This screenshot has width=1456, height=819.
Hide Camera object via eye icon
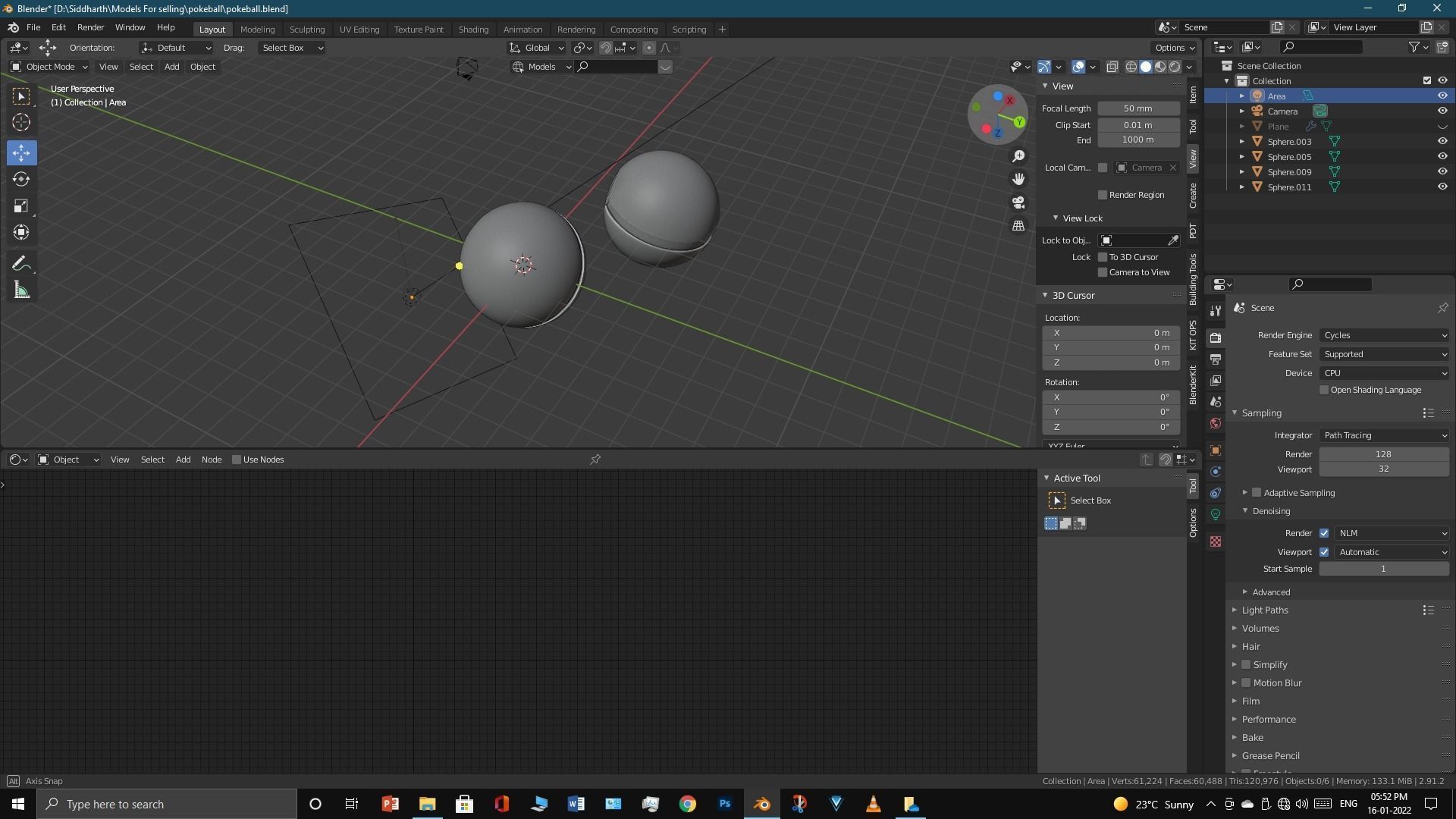click(x=1442, y=111)
